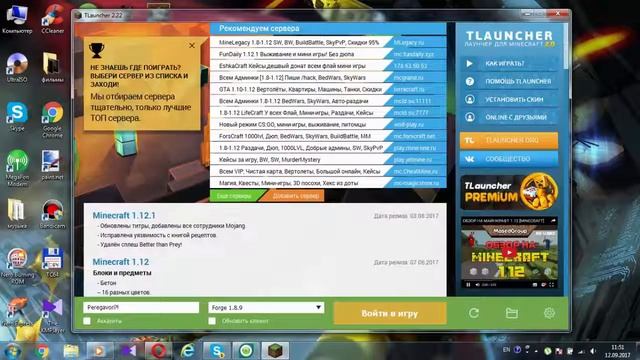Select the 'Магия, Квесты, Мини-игры' server row
The height and width of the screenshot is (360, 640).
pos(328,183)
